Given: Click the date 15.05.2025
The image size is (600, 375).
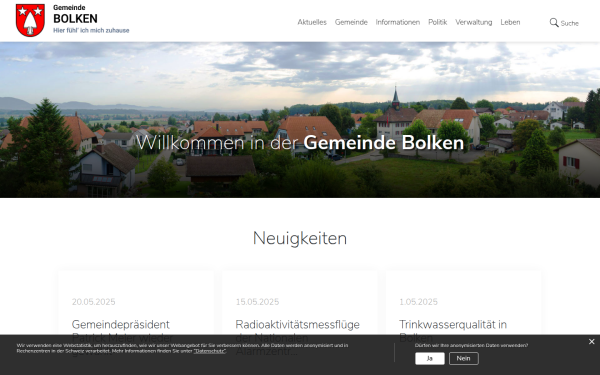Looking at the screenshot, I should (x=257, y=302).
